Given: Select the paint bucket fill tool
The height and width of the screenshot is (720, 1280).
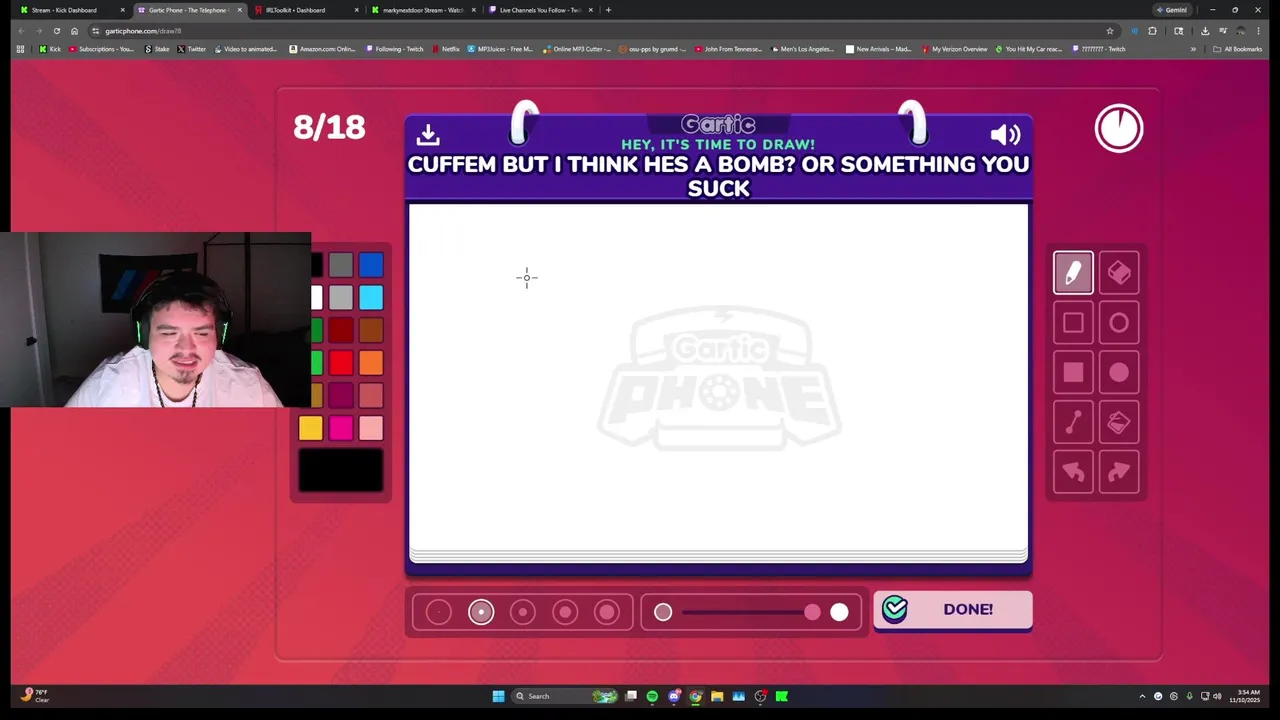Looking at the screenshot, I should tap(1119, 423).
